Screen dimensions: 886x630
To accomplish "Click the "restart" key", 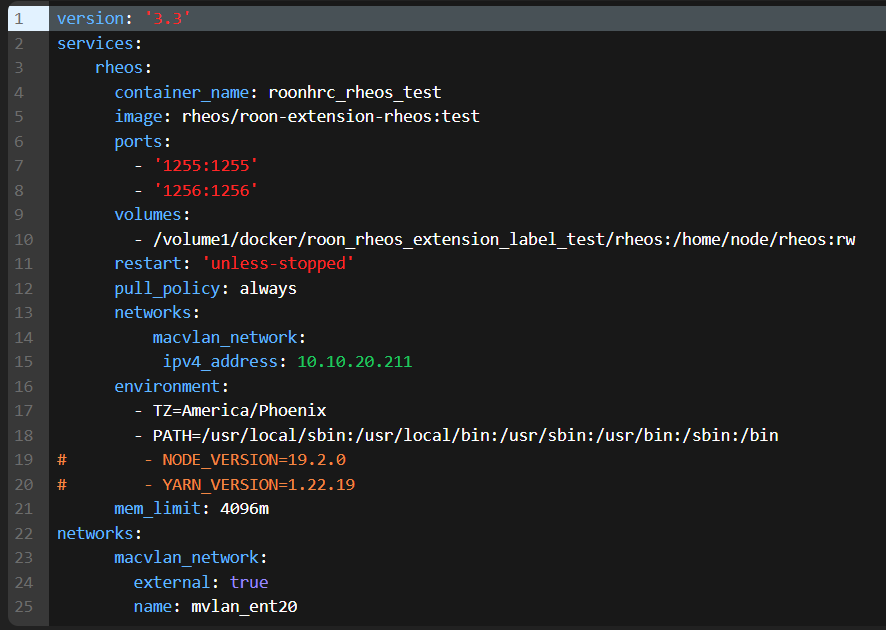I will click(x=148, y=264).
